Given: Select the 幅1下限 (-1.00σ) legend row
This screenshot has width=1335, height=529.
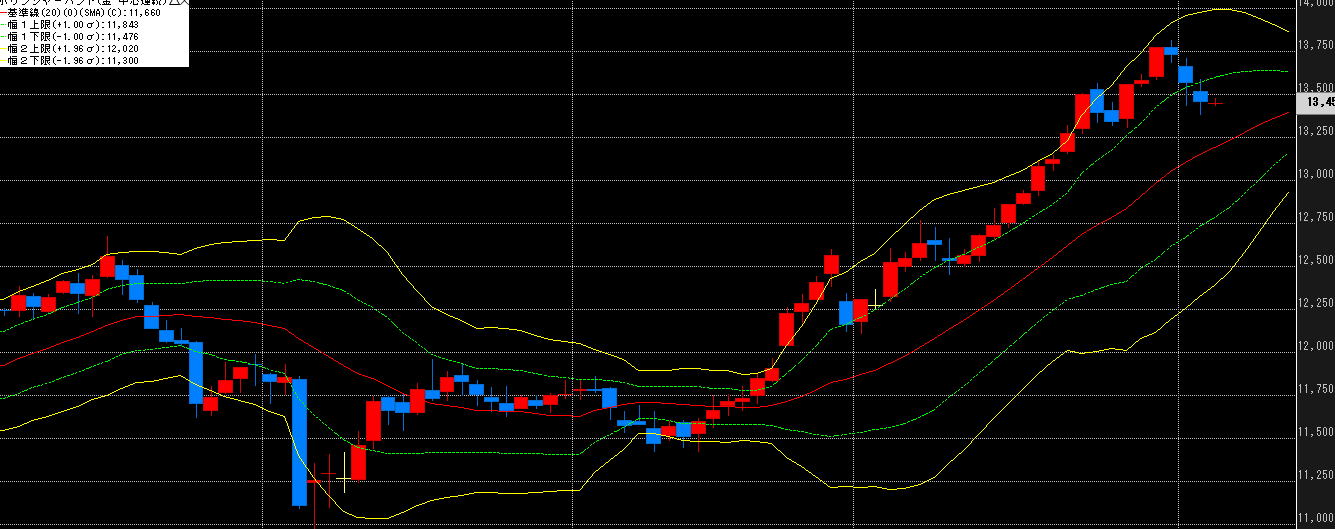Looking at the screenshot, I should pyautogui.click(x=69, y=37).
